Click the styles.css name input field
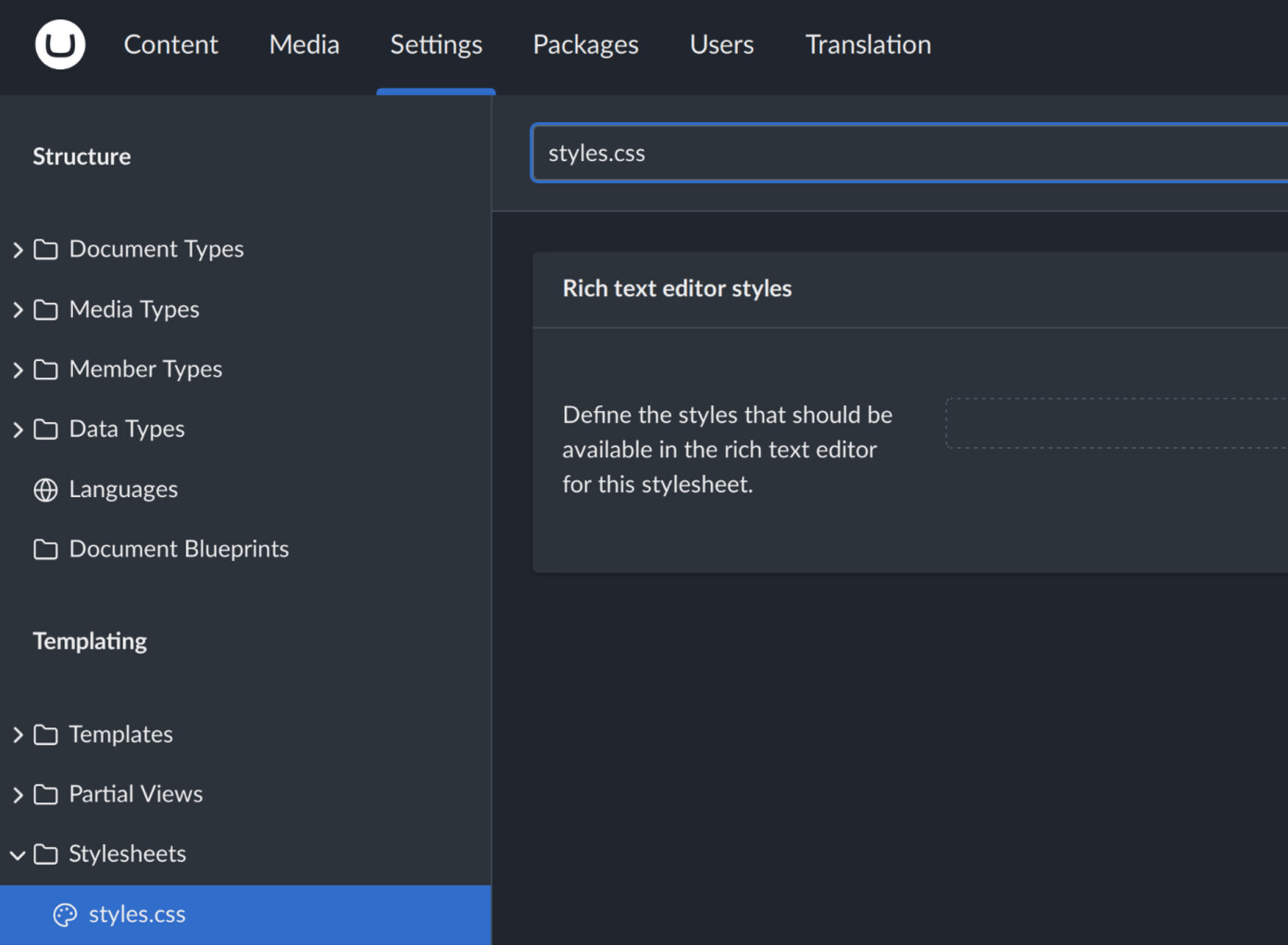The height and width of the screenshot is (945, 1288). 907,154
